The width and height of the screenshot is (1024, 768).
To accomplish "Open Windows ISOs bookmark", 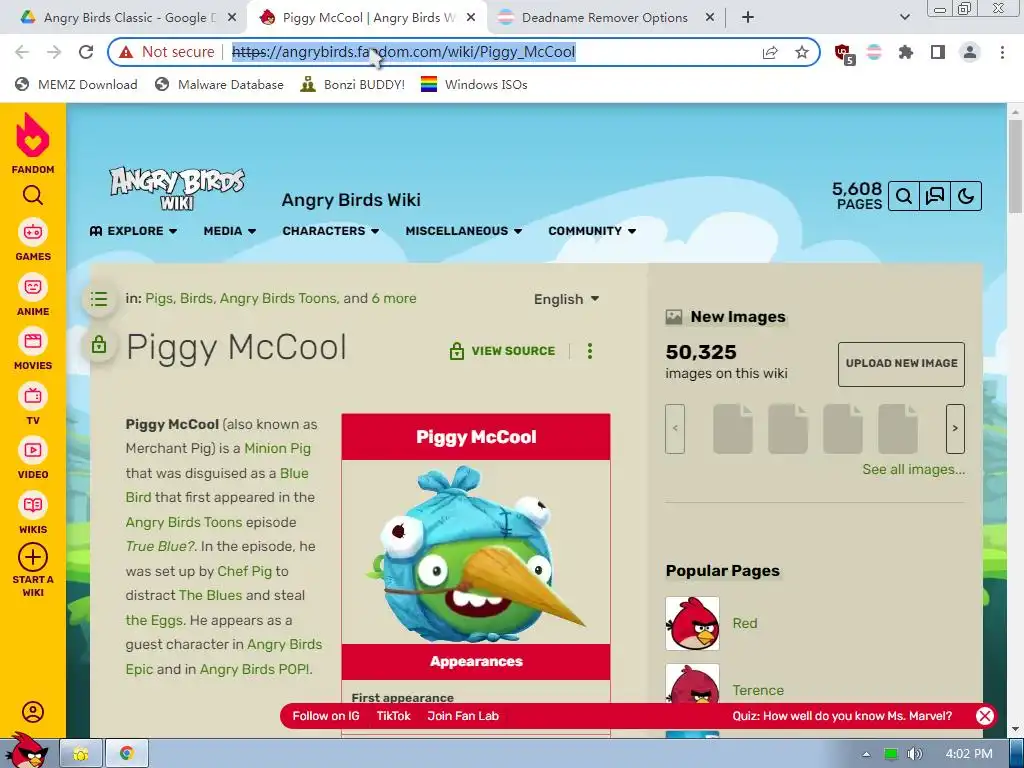I will click(474, 84).
